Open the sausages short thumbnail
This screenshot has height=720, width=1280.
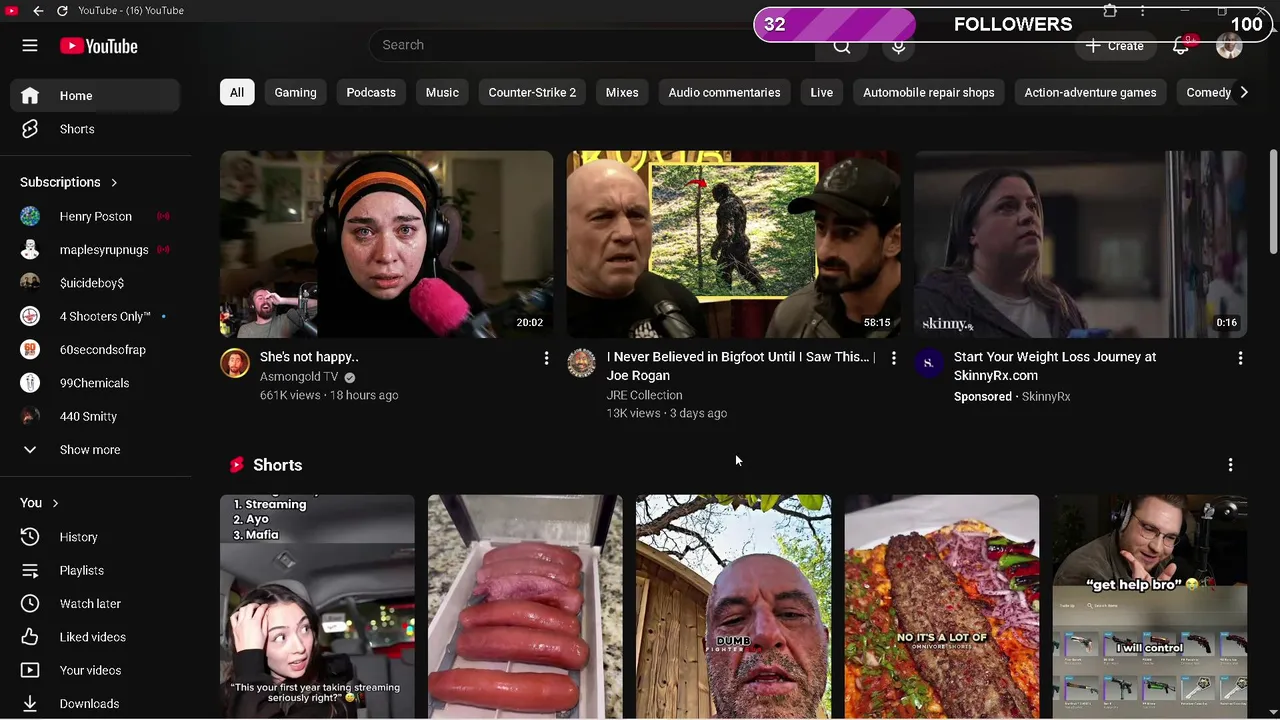(x=525, y=607)
